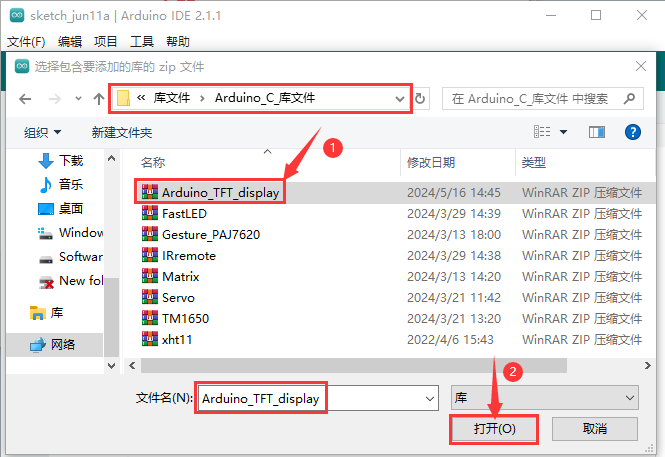Open 下载 folder in sidebar
The height and width of the screenshot is (457, 665).
61,161
